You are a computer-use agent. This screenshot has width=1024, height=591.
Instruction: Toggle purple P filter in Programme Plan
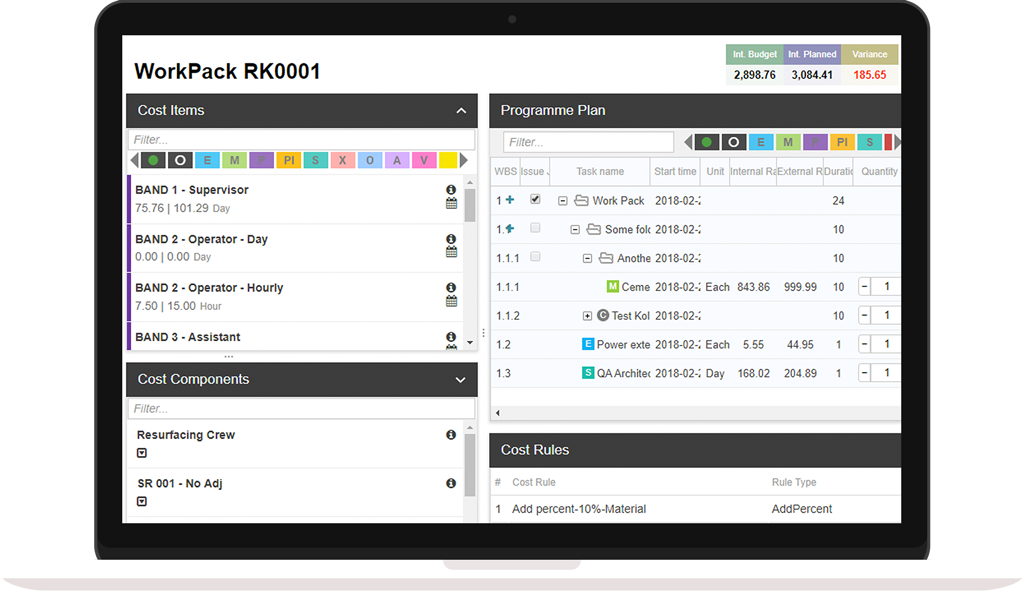pos(815,142)
